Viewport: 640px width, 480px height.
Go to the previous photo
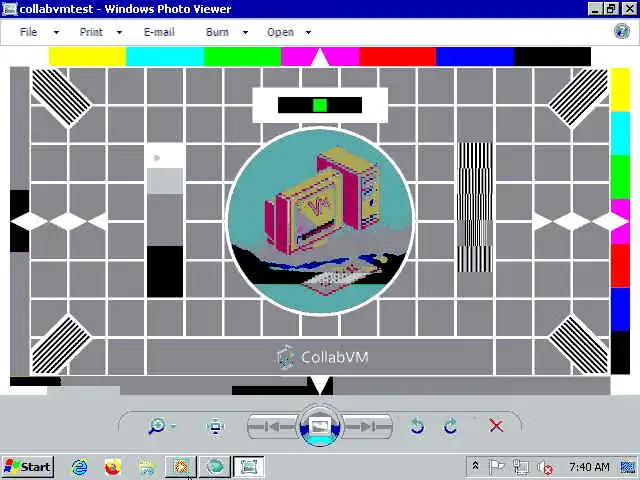click(x=272, y=427)
